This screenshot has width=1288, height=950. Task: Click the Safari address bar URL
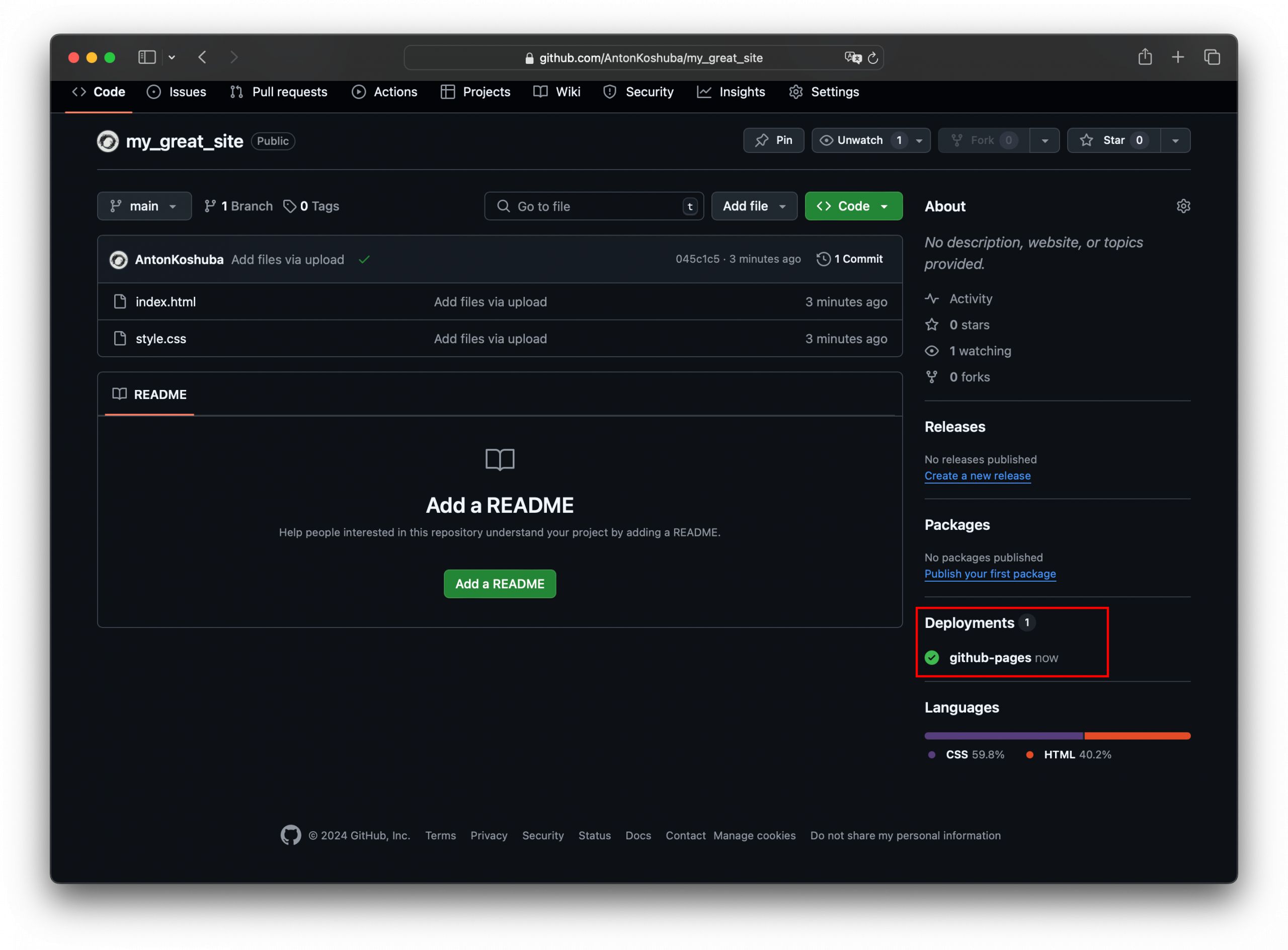point(651,58)
